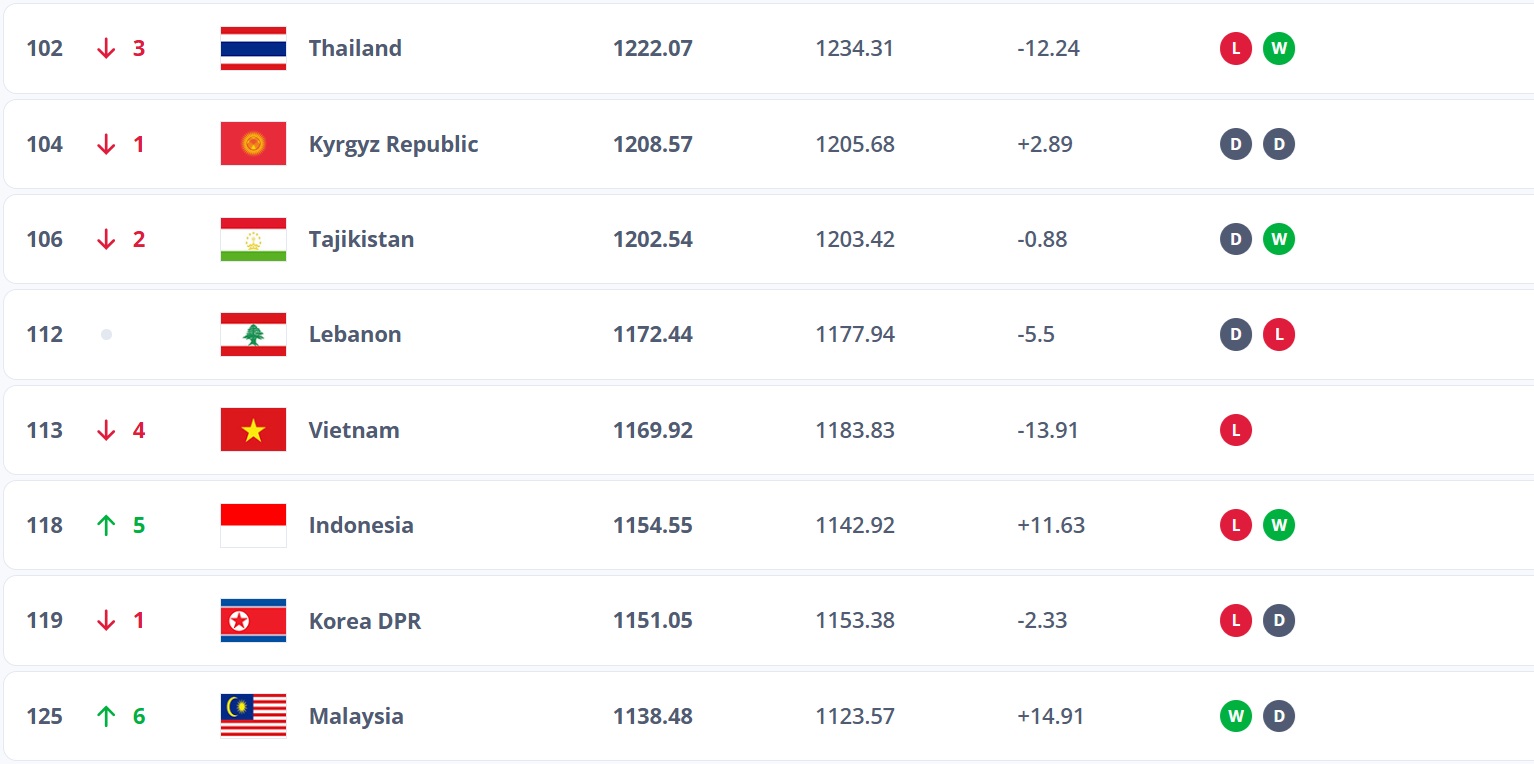
Task: Click the Vietnam flag icon
Action: click(x=253, y=430)
